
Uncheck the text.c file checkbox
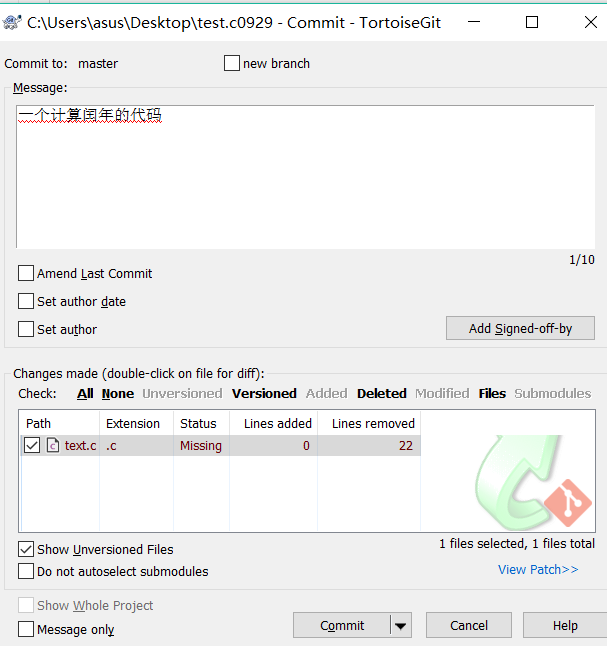pos(32,445)
